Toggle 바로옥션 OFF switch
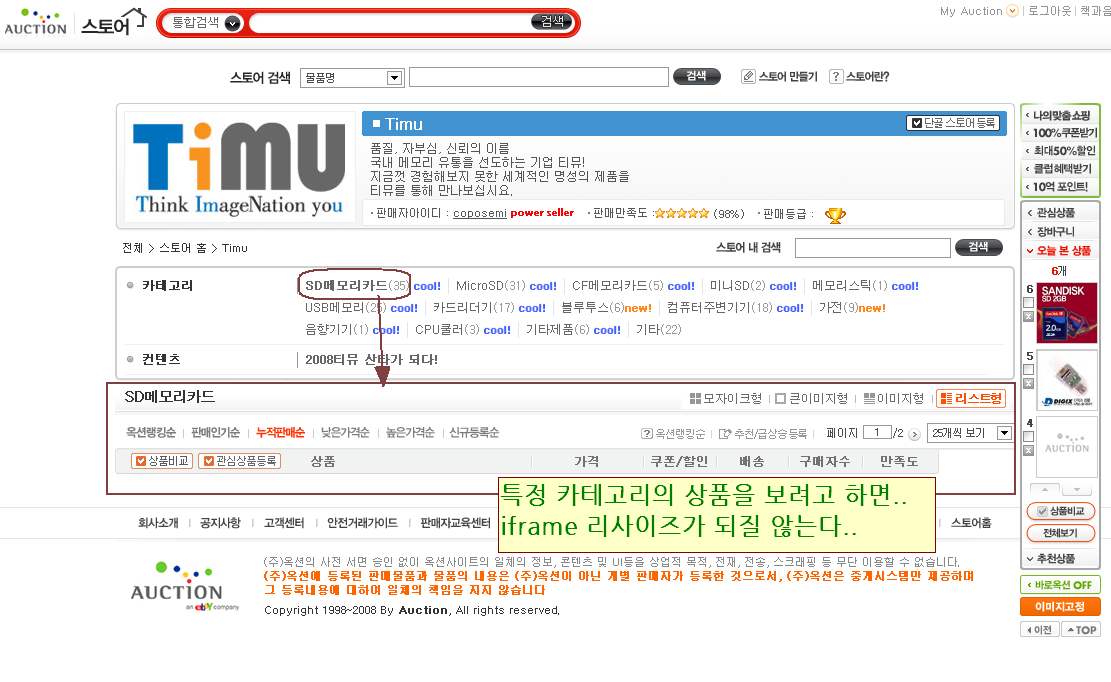The width and height of the screenshot is (1111, 682). click(1060, 585)
